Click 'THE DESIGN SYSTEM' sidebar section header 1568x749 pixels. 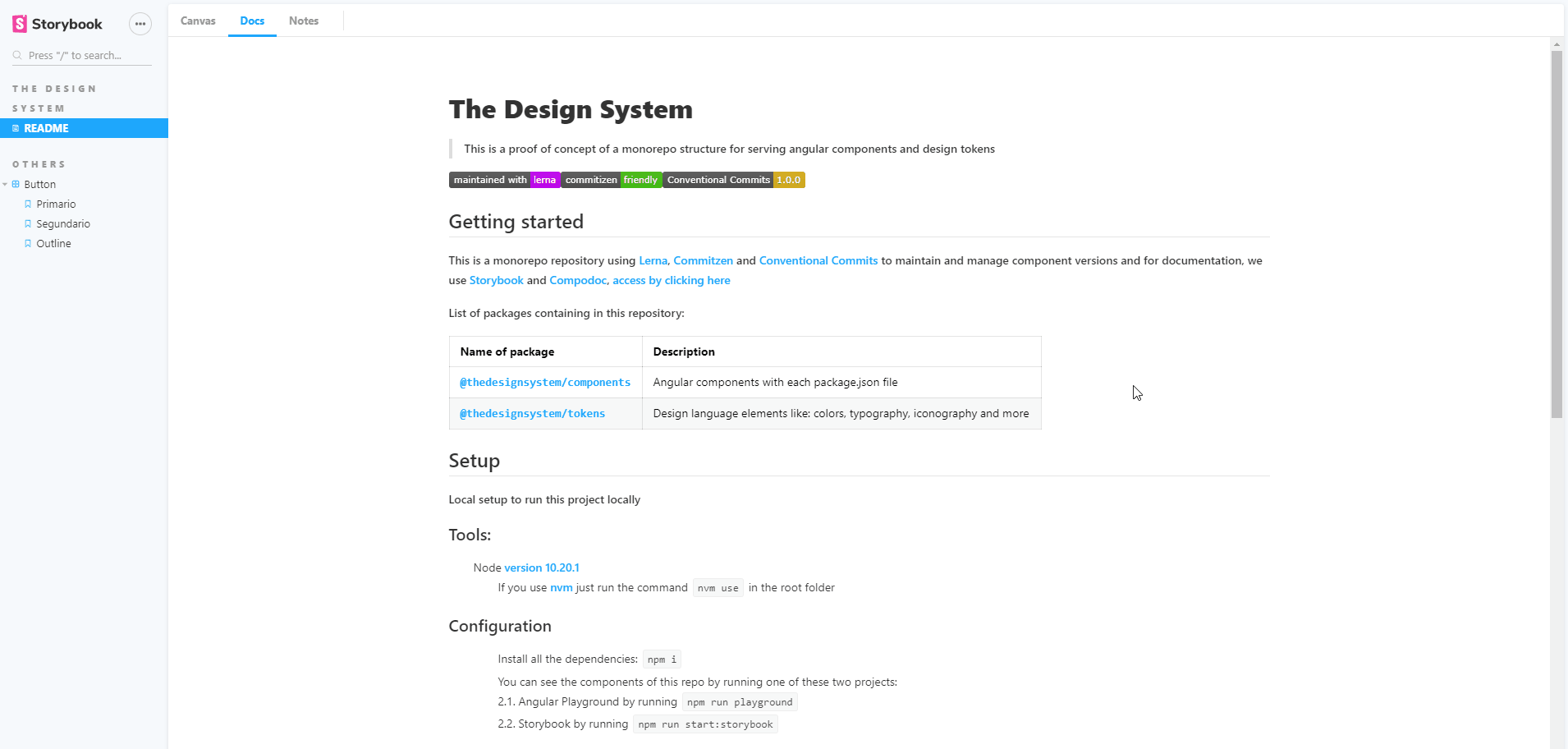[x=54, y=99]
